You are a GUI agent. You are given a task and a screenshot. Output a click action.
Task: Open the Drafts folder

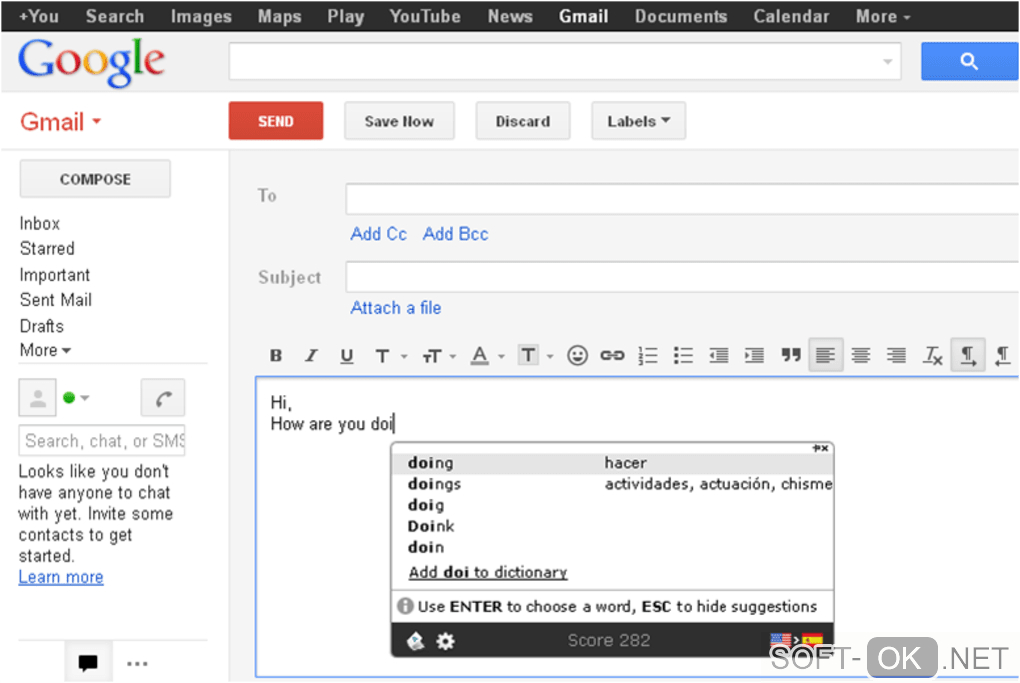(42, 327)
